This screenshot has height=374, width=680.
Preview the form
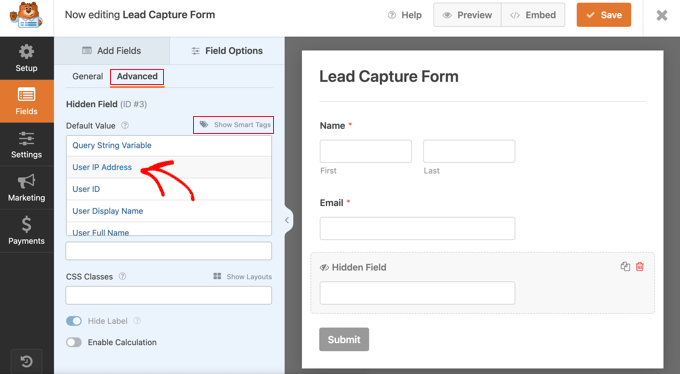467,15
